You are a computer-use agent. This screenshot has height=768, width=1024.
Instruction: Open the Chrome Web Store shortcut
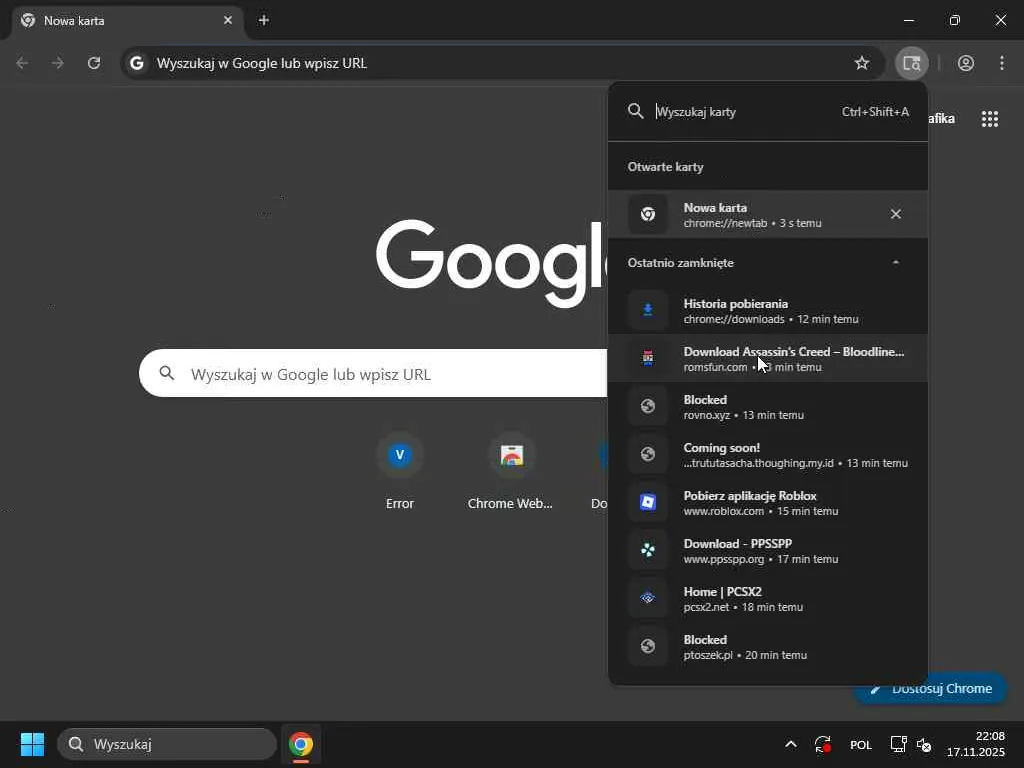[511, 472]
